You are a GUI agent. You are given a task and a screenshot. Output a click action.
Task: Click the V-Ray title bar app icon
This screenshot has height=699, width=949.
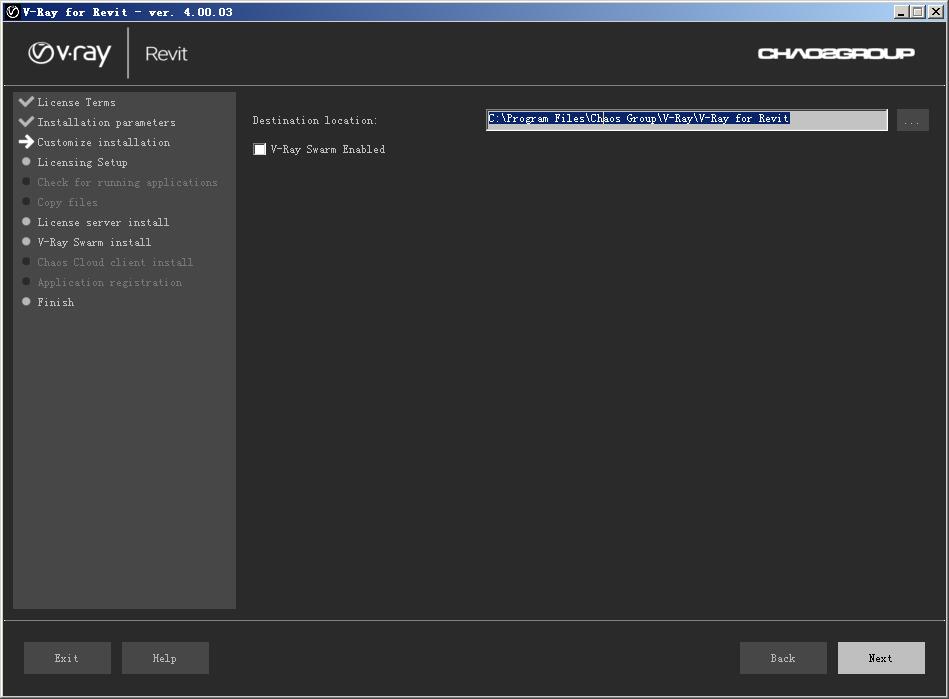(x=12, y=11)
